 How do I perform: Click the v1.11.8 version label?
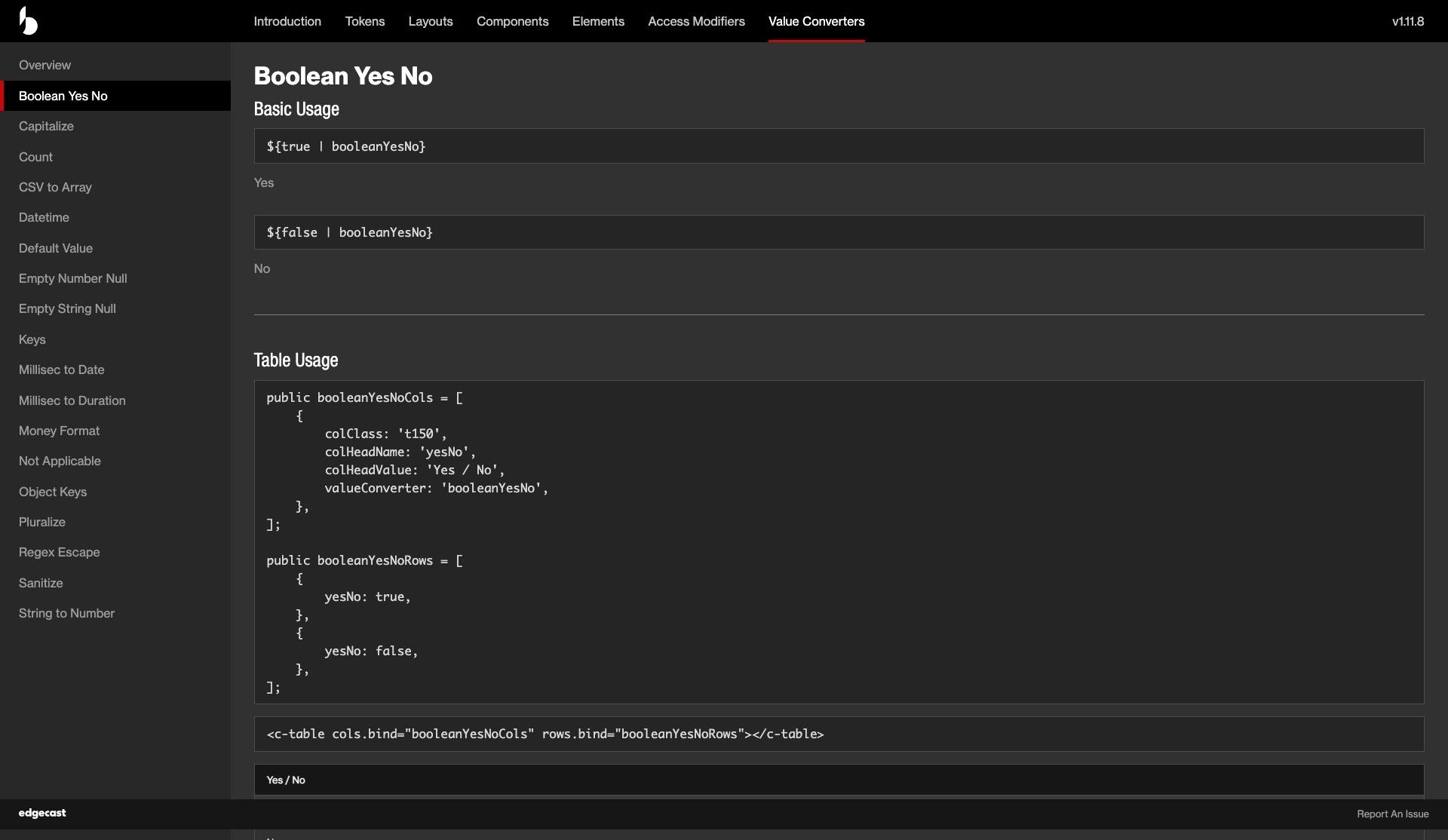click(1408, 21)
